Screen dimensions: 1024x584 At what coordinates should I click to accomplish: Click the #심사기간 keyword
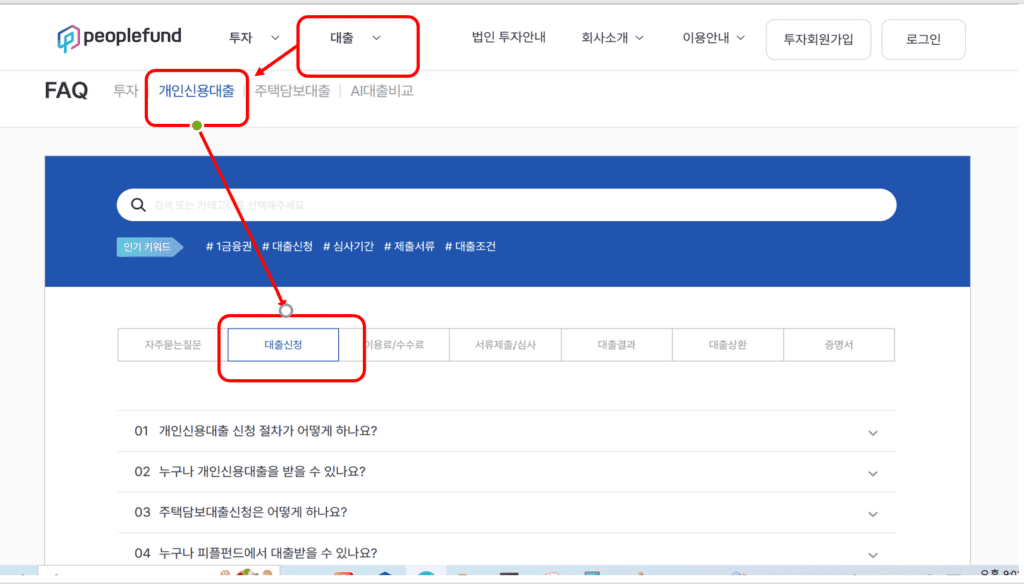tap(348, 246)
